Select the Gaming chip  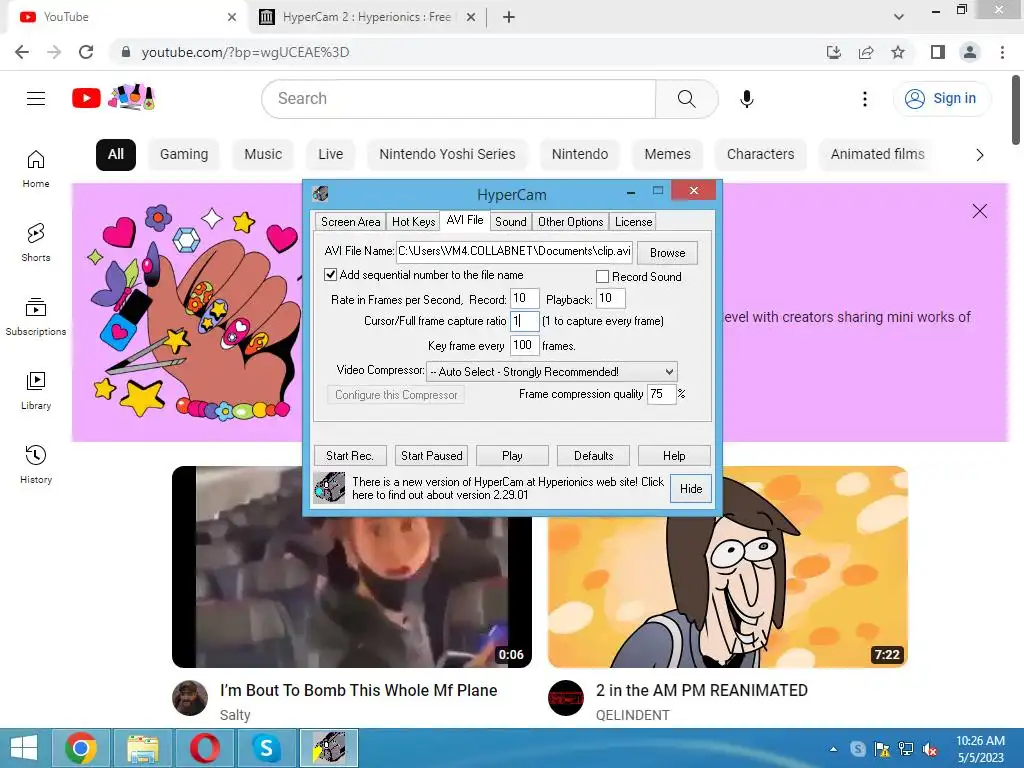184,155
